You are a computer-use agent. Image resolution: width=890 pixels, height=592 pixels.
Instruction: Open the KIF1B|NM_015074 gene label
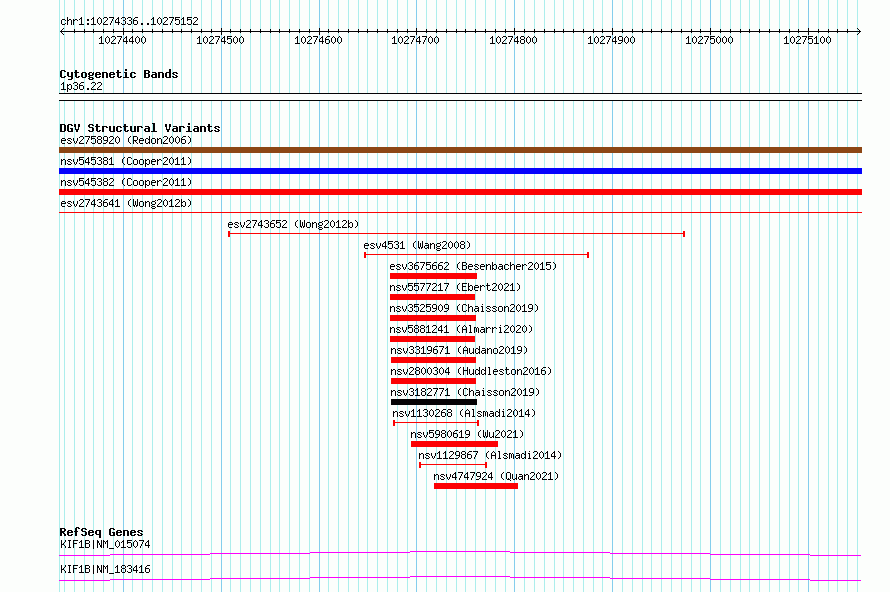point(105,544)
